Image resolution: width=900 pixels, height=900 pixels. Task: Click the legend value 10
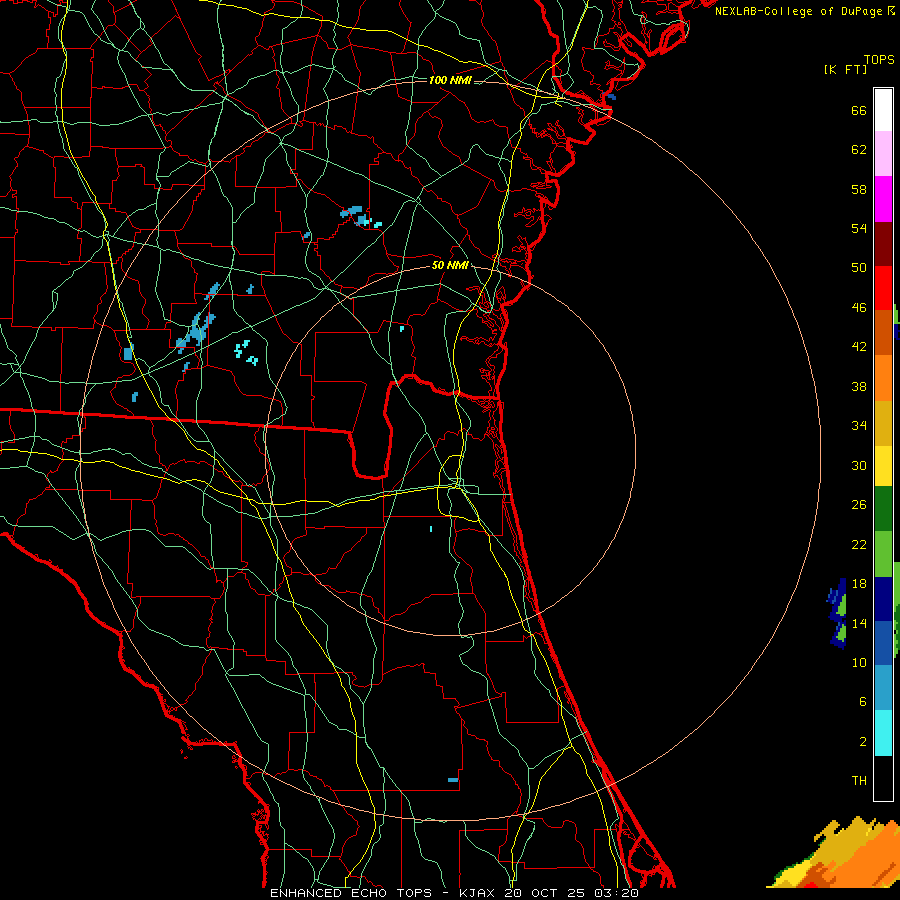pos(859,662)
